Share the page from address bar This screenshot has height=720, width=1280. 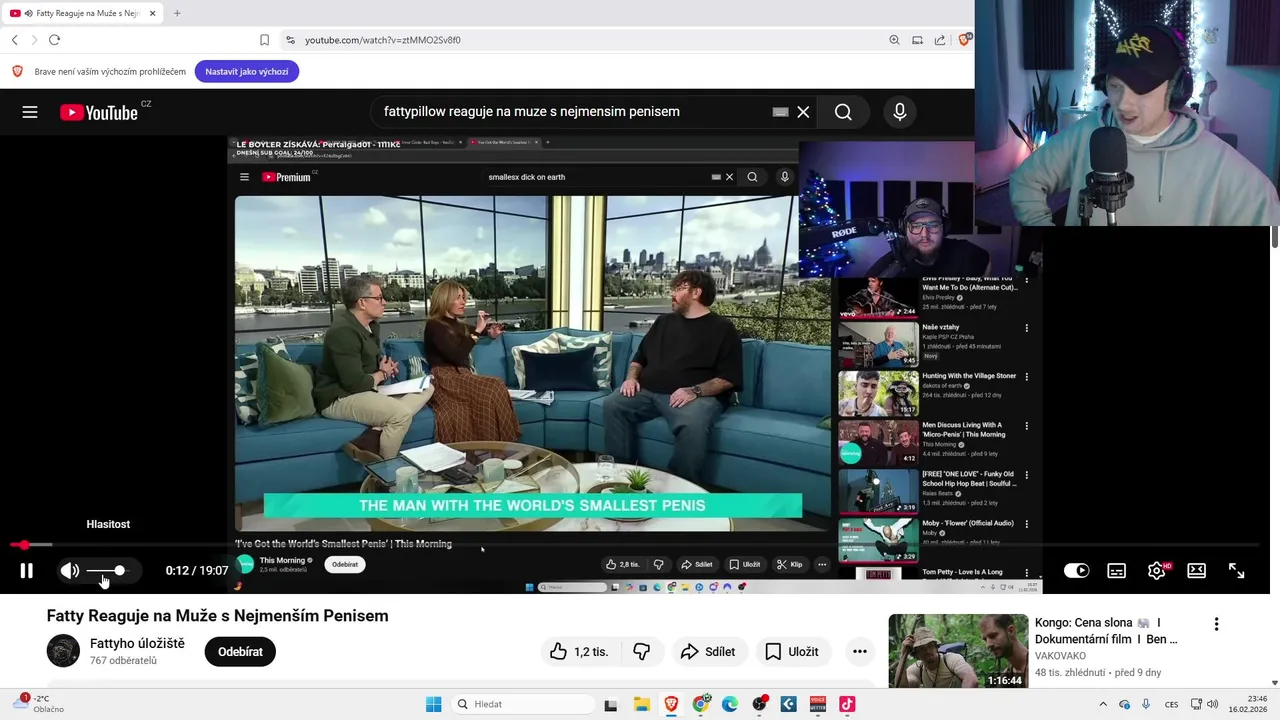(940, 40)
